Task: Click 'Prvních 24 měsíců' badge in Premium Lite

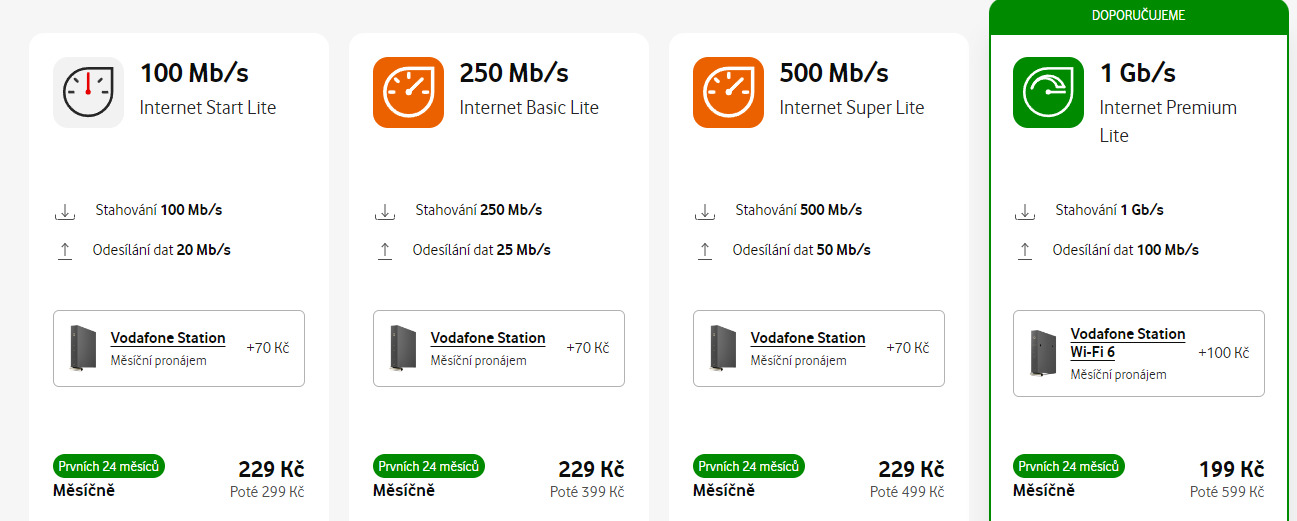Action: click(1069, 466)
